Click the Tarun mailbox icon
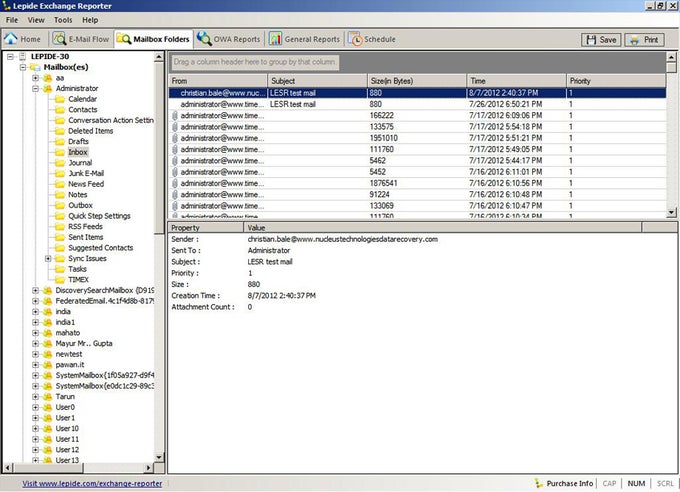The height and width of the screenshot is (492, 680). point(48,397)
